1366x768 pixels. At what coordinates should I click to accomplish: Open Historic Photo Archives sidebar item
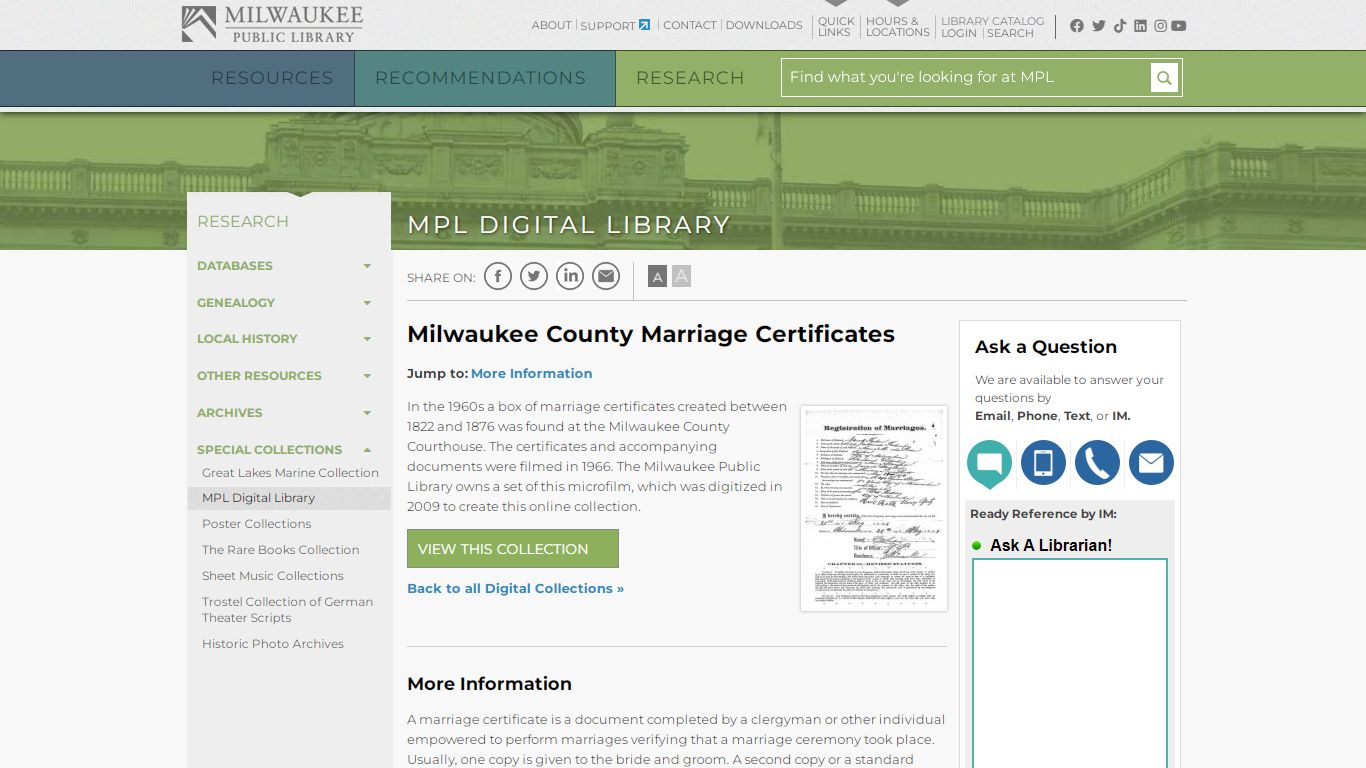click(x=273, y=644)
